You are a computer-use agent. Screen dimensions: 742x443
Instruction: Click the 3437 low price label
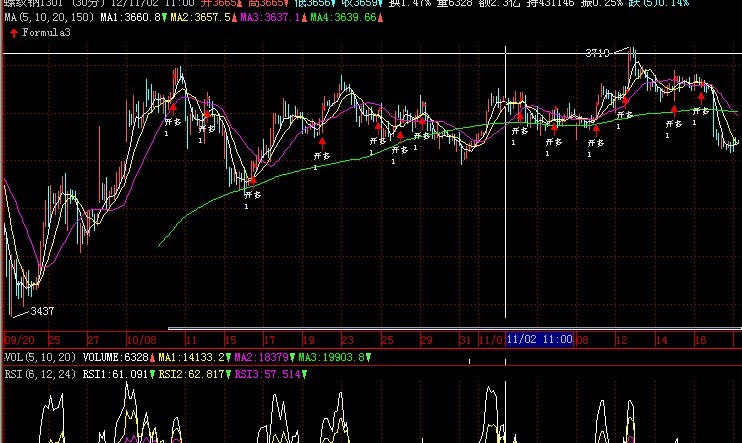pos(42,312)
